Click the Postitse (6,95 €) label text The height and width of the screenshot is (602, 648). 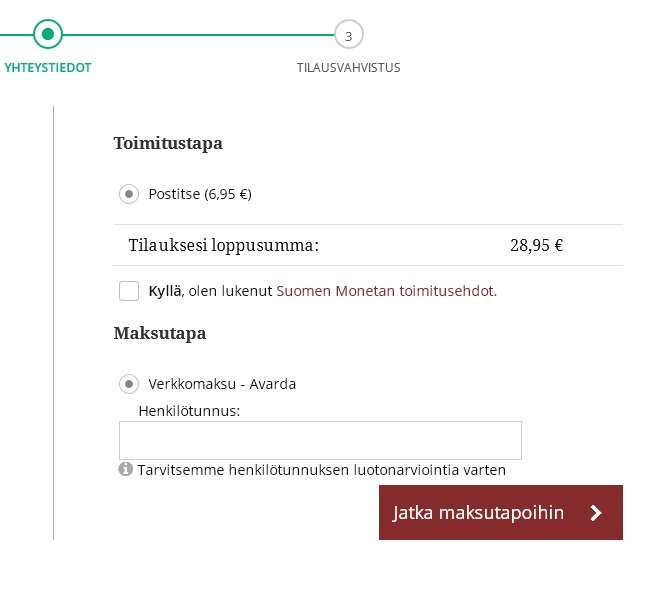[200, 194]
